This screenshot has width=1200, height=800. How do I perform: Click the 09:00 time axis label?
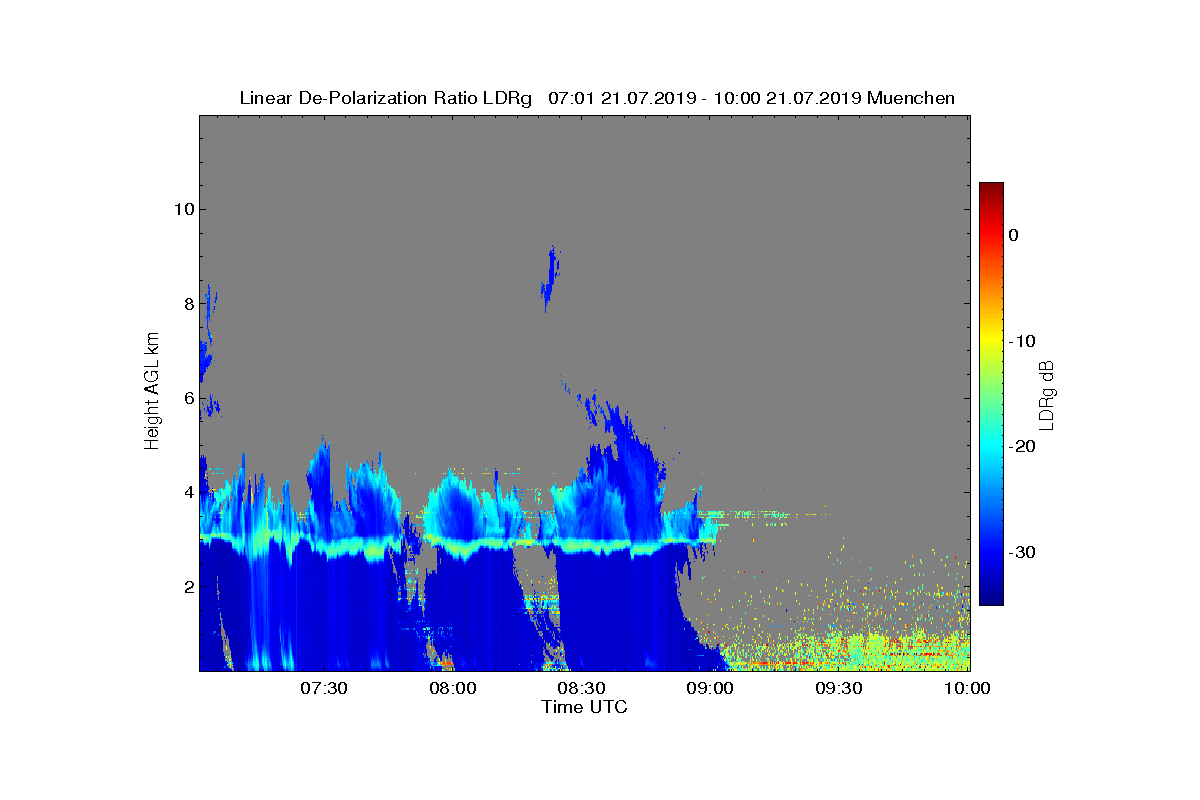point(711,688)
